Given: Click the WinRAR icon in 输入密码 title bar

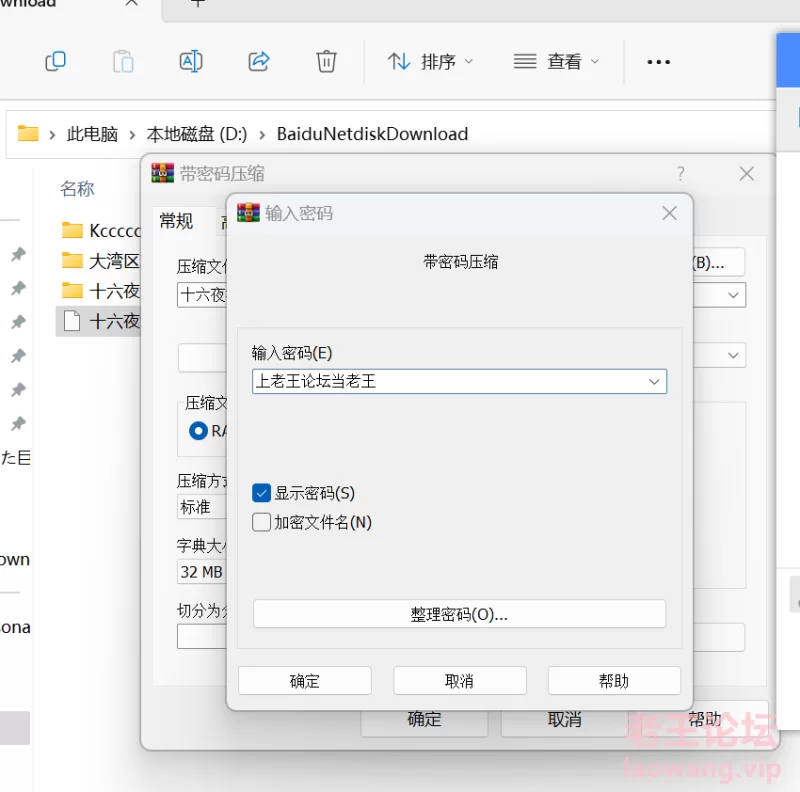Looking at the screenshot, I should click(x=249, y=213).
